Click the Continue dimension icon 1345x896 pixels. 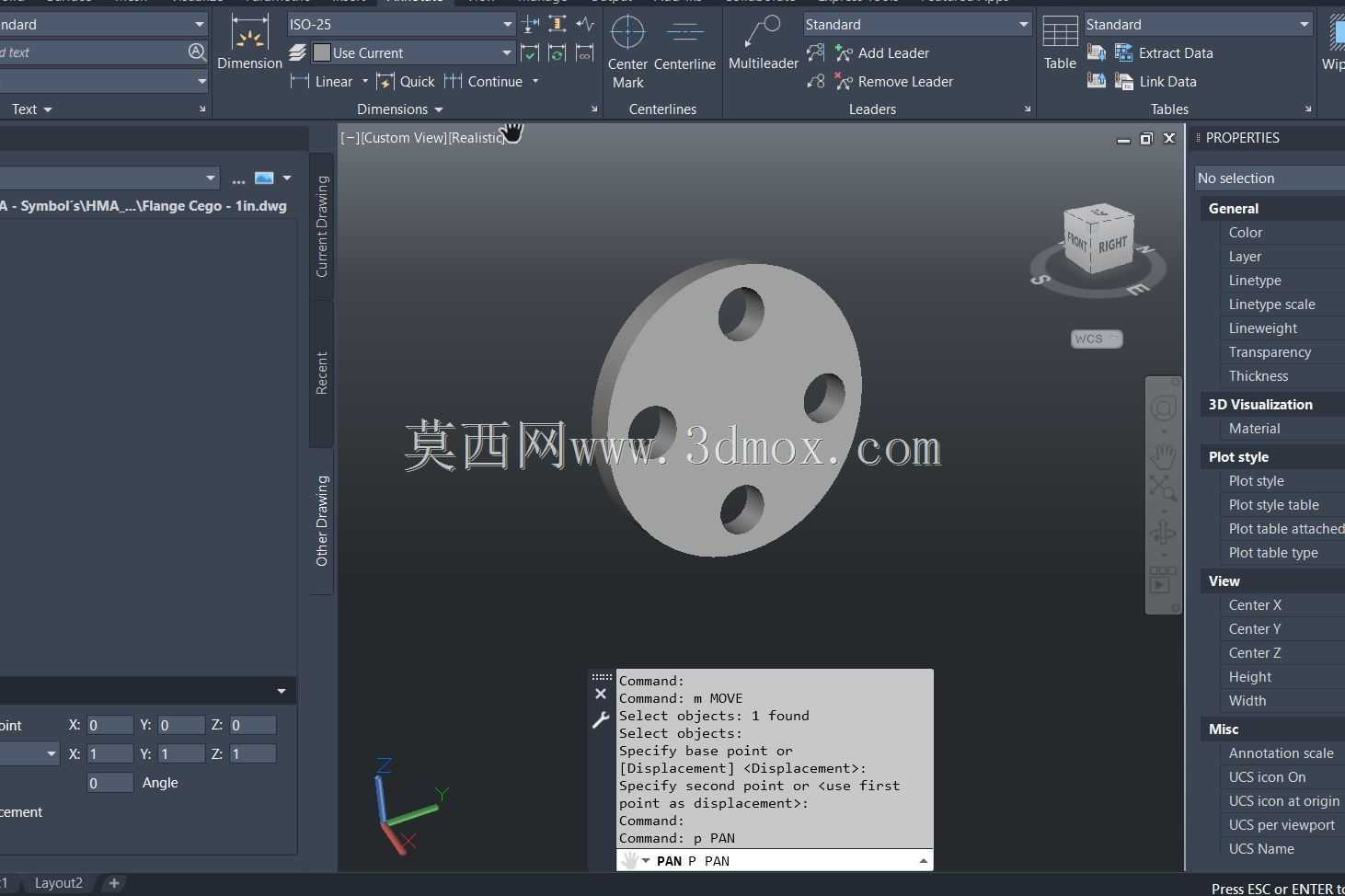[x=453, y=81]
